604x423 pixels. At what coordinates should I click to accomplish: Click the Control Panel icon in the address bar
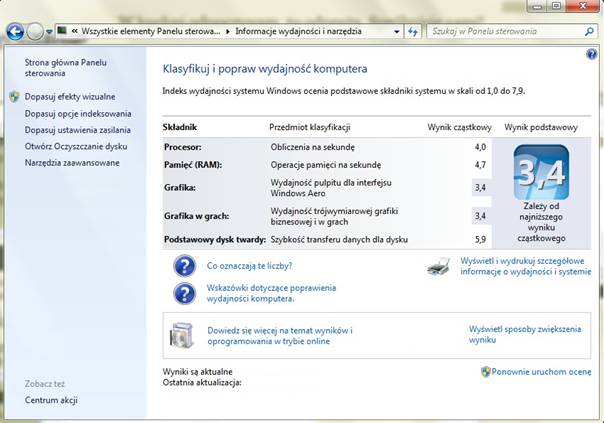point(62,30)
